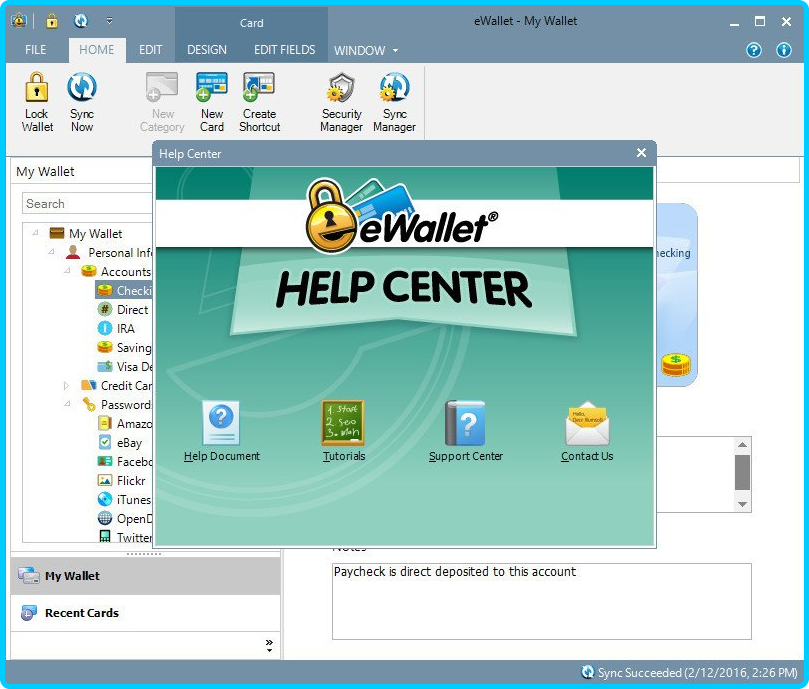Click the navigation pane overflow chevron
Viewport: 809px width, 689px height.
[x=269, y=645]
